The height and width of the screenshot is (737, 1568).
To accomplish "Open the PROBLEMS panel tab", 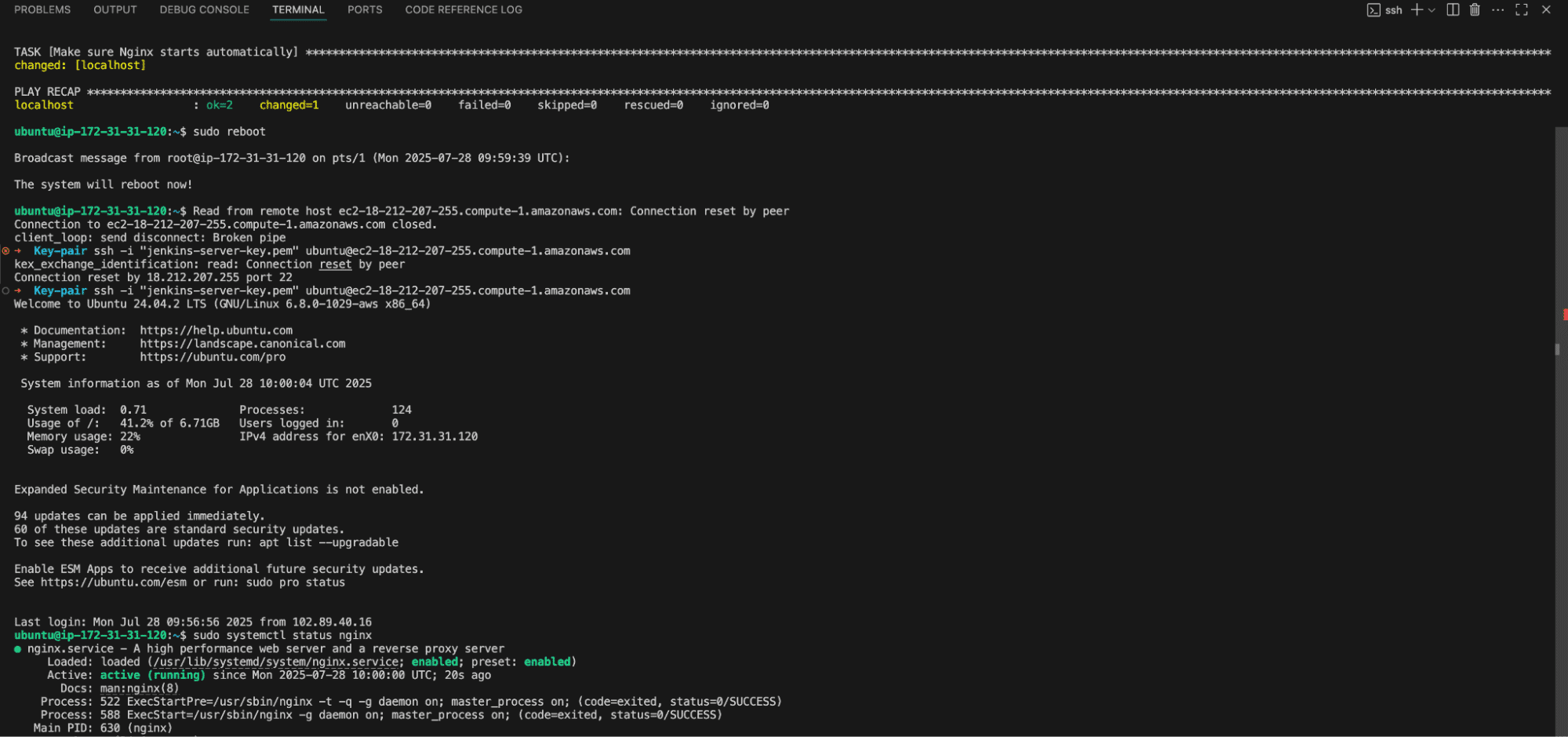I will click(x=42, y=9).
